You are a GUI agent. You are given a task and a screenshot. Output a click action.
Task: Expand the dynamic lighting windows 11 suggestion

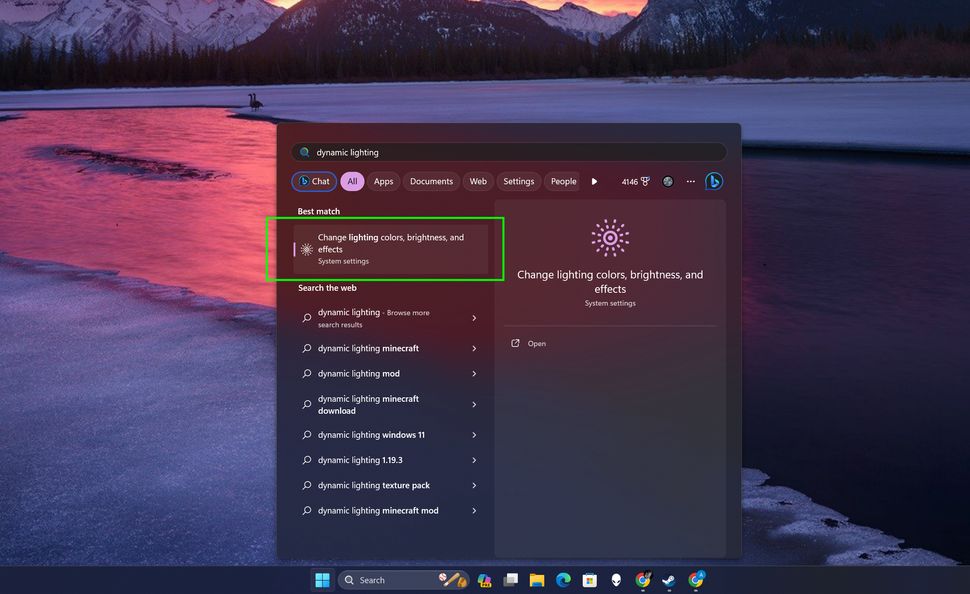pyautogui.click(x=473, y=434)
